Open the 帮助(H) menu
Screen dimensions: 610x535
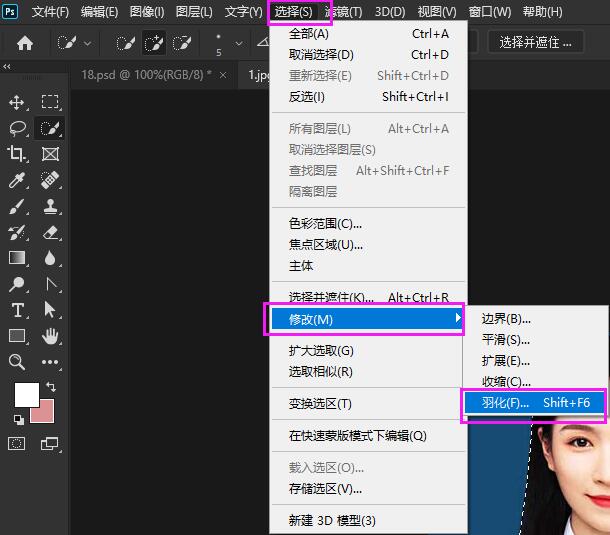pyautogui.click(x=542, y=12)
